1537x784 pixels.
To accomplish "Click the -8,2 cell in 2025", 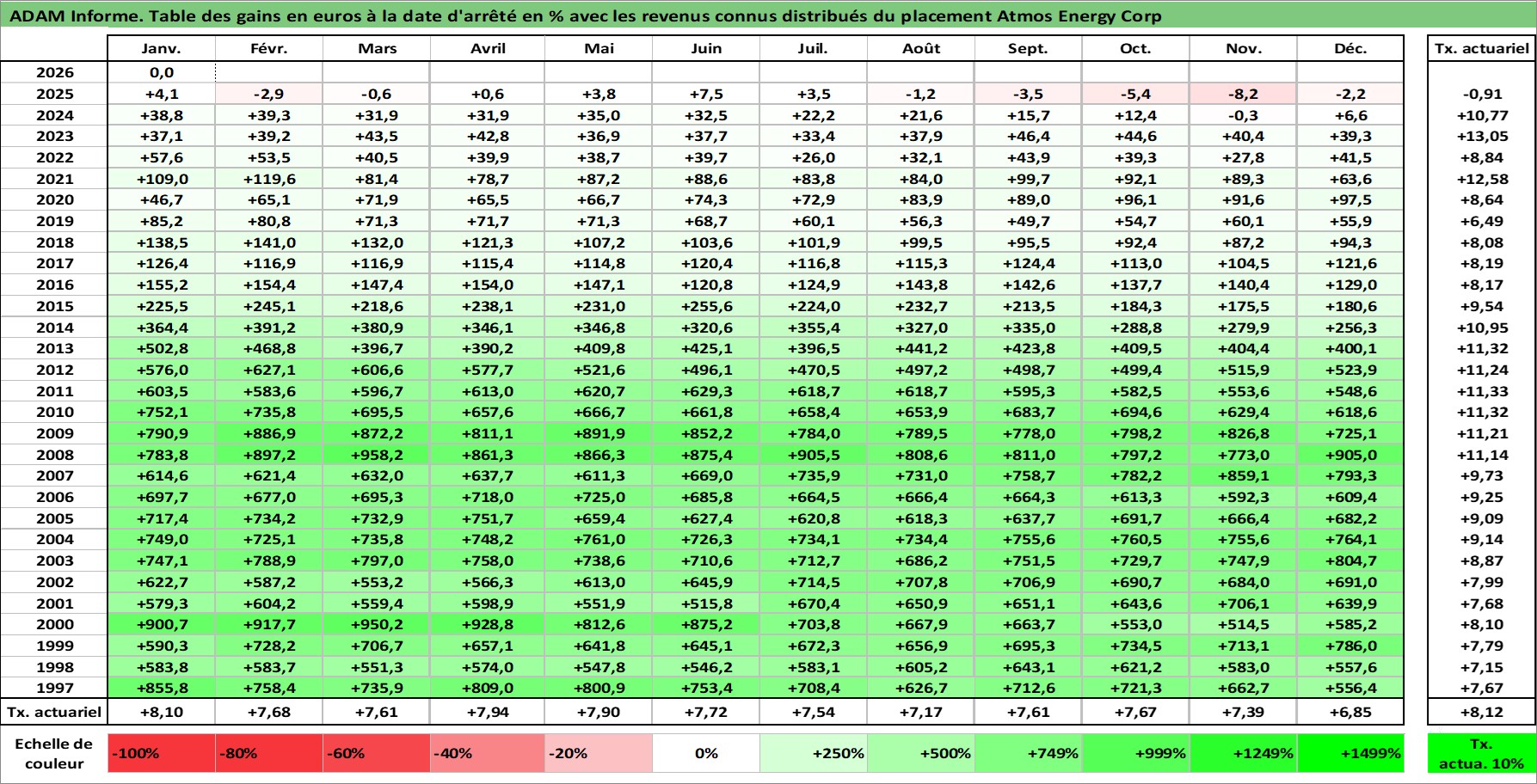I will [1244, 95].
